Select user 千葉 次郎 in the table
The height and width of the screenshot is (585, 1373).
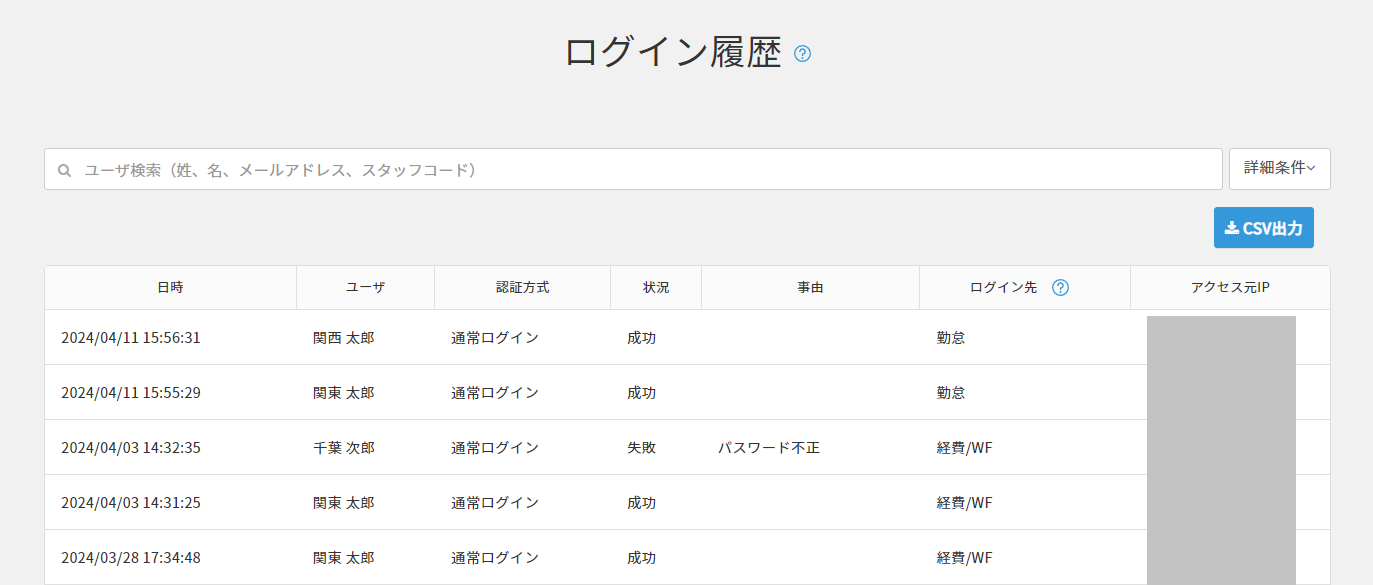343,448
